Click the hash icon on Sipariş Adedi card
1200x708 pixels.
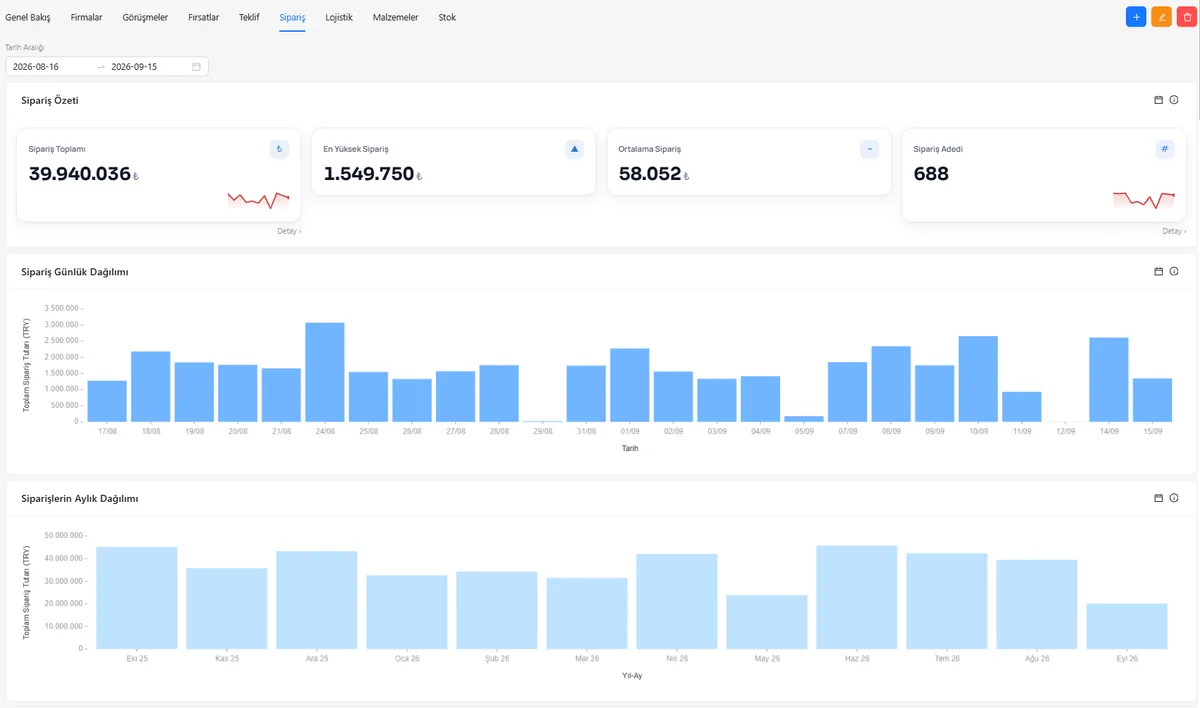tap(1165, 149)
